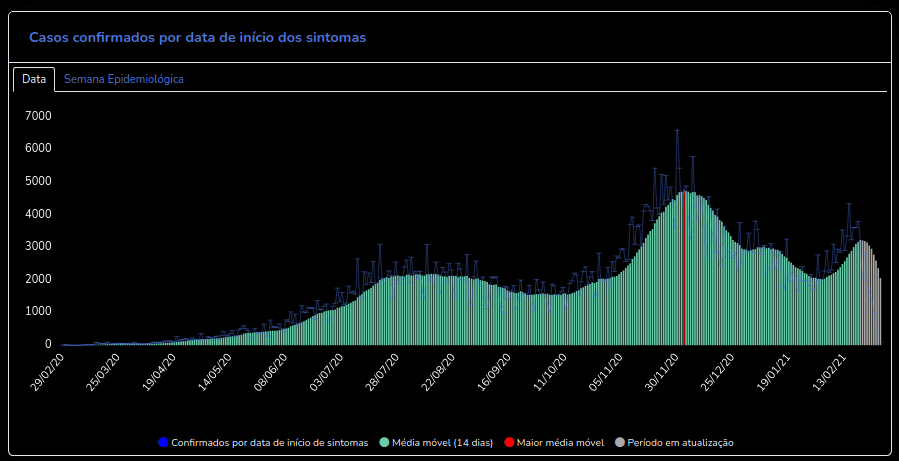Click the blue Confirmados legend dot
Screen dimensions: 899x461
[164, 442]
